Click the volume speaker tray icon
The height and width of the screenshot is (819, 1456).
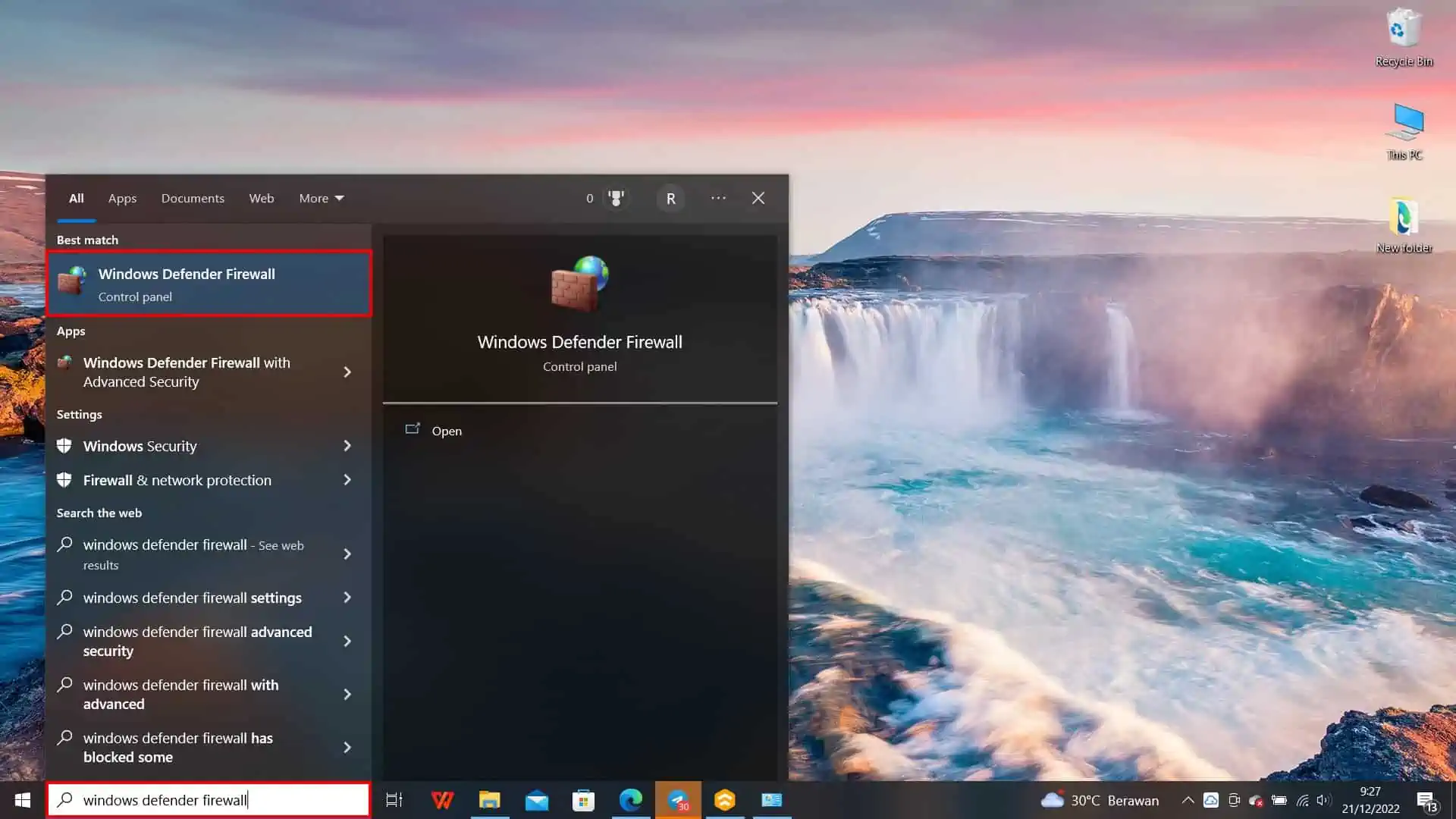(1324, 800)
